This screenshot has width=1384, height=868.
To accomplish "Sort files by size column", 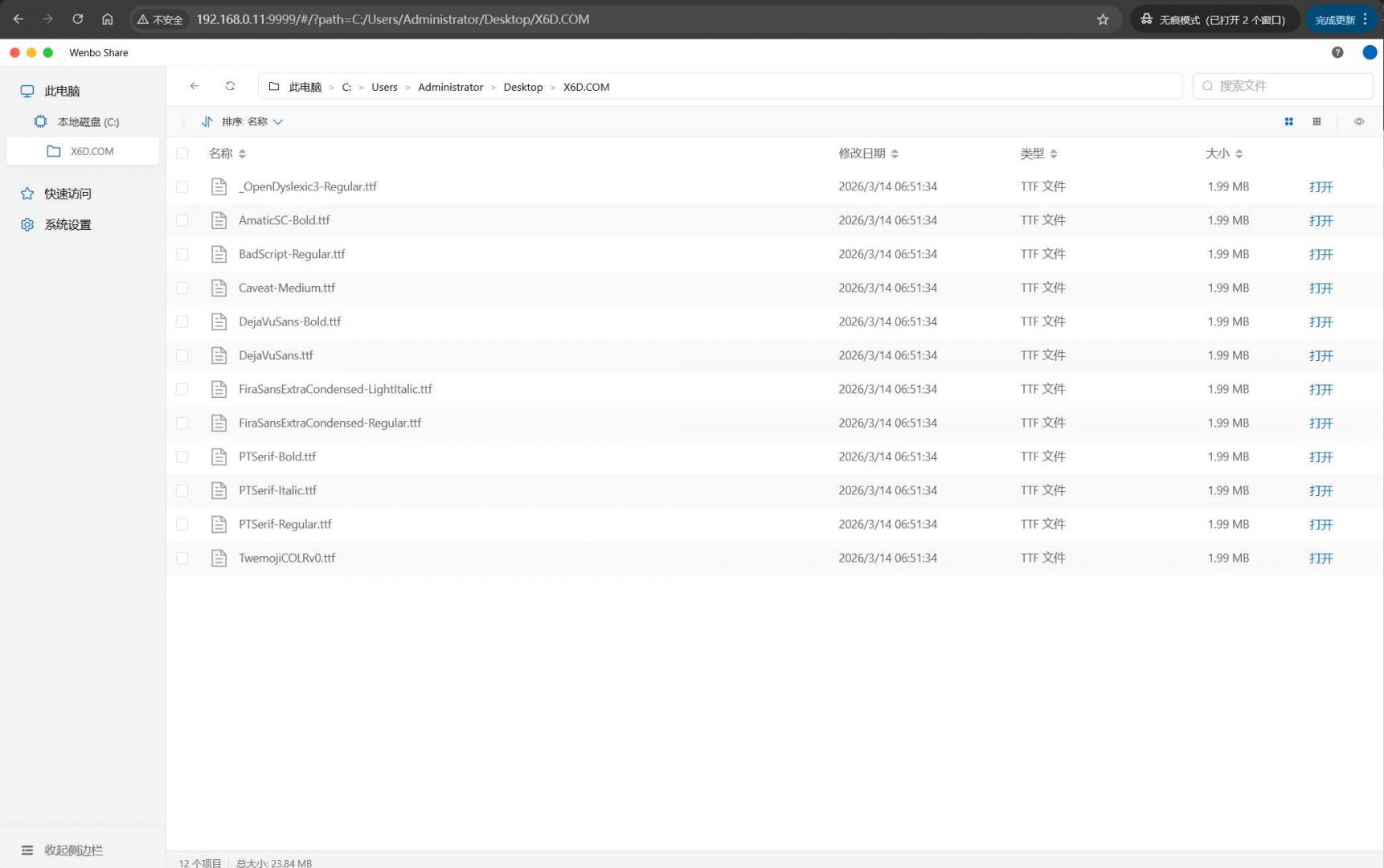I will point(1223,154).
